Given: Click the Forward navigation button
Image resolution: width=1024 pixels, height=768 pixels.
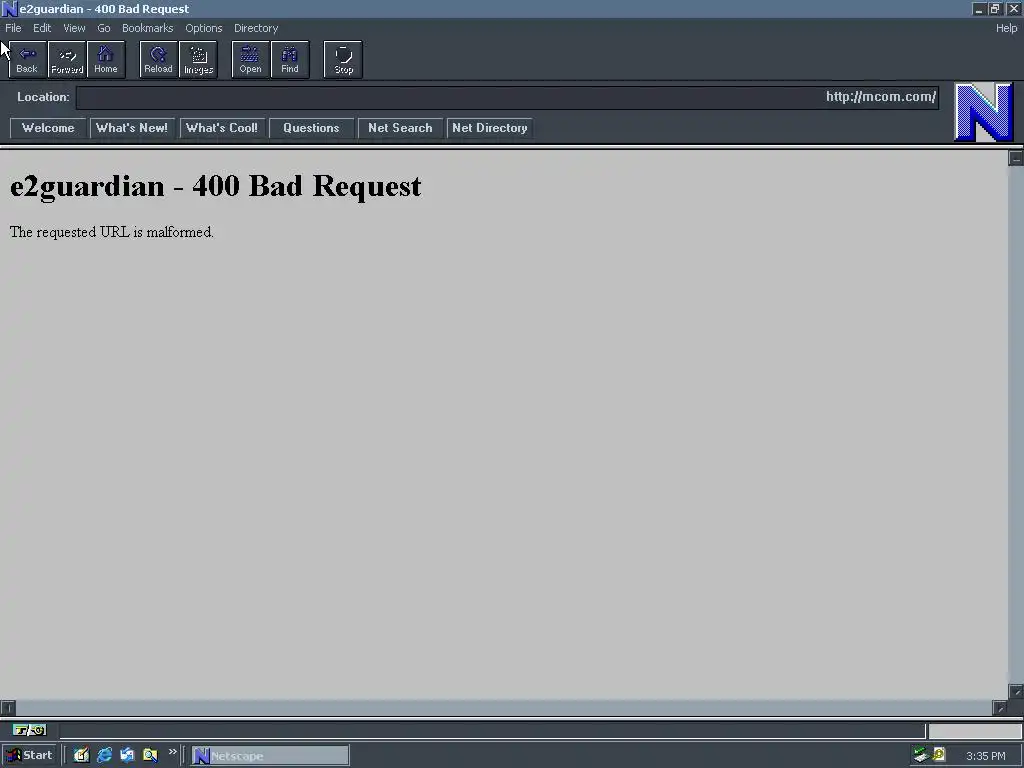Looking at the screenshot, I should pos(67,60).
